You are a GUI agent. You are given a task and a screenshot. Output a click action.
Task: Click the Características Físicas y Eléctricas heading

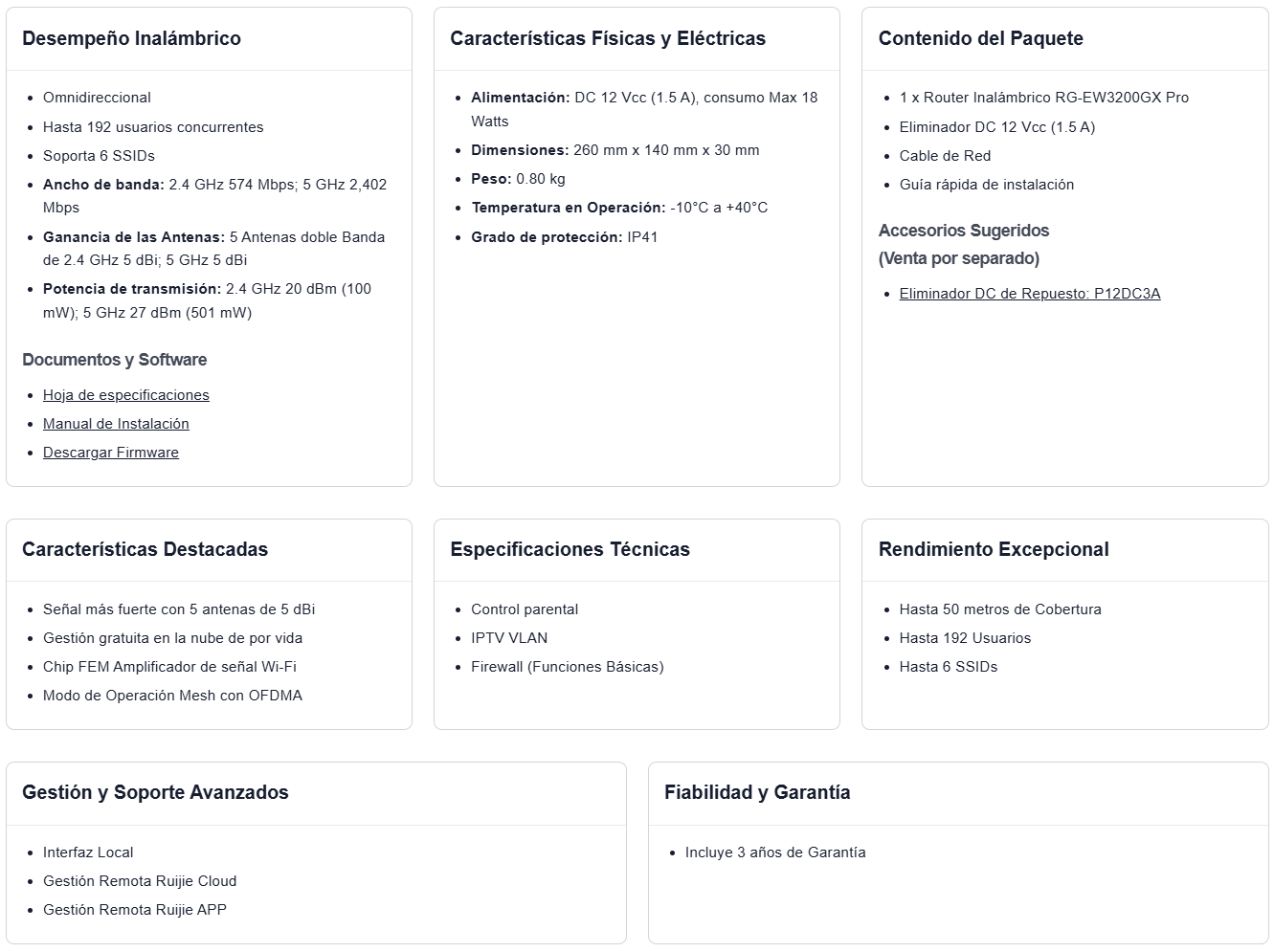coord(607,39)
